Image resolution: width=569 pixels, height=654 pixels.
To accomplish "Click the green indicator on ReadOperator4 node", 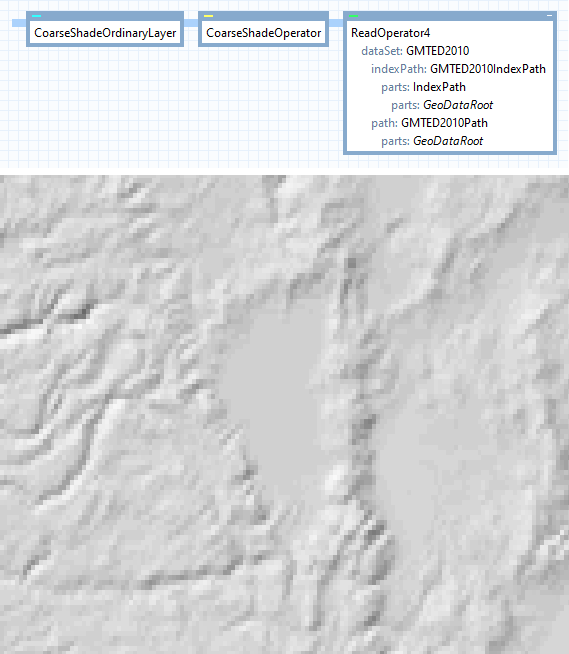I will coord(353,16).
